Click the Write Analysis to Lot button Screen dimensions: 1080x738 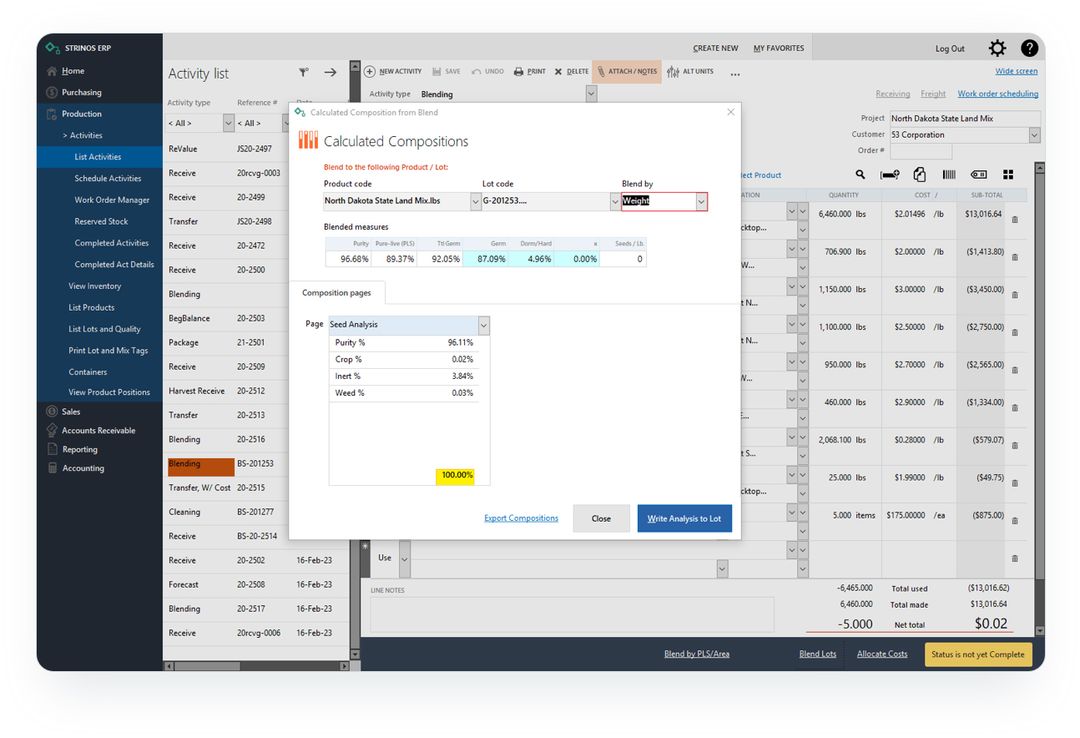coord(684,518)
